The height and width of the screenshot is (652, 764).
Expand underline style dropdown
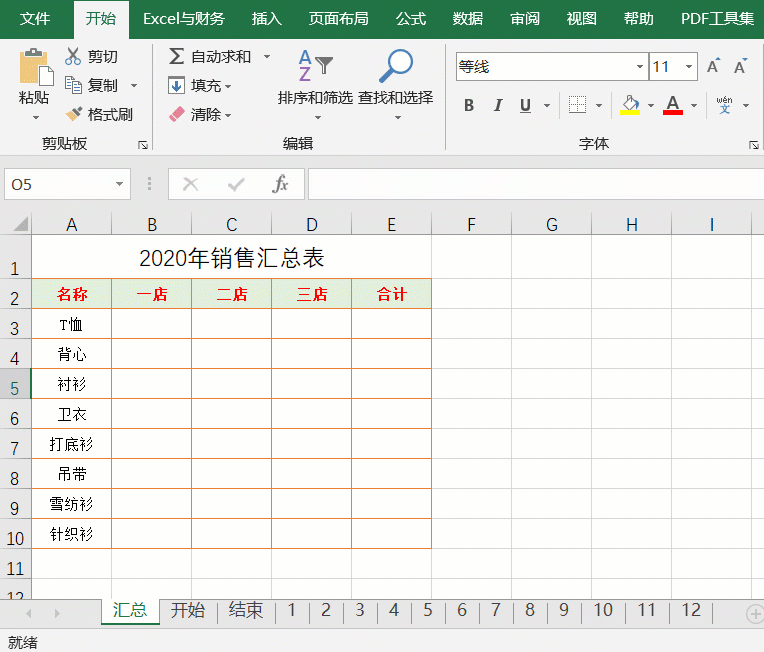547,105
